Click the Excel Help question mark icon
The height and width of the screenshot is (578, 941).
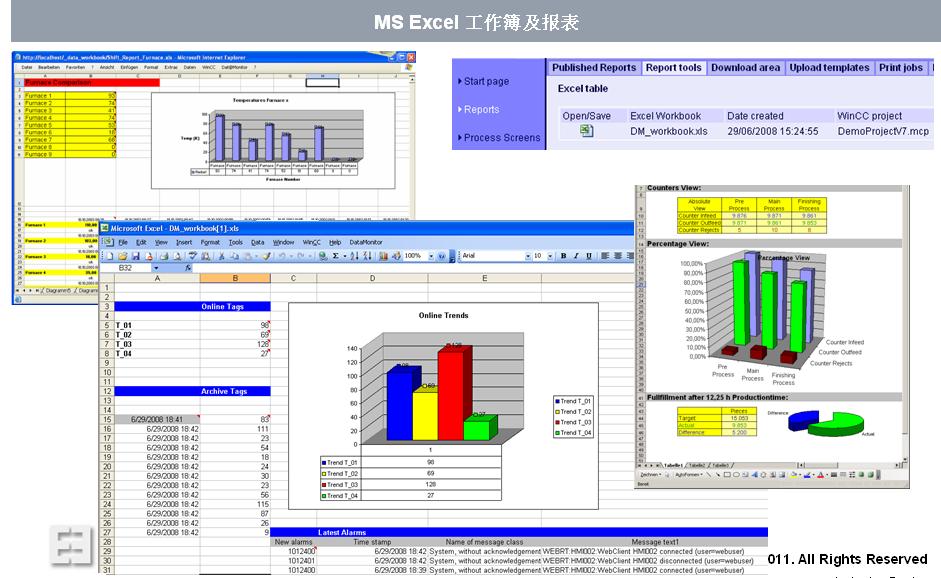click(442, 256)
